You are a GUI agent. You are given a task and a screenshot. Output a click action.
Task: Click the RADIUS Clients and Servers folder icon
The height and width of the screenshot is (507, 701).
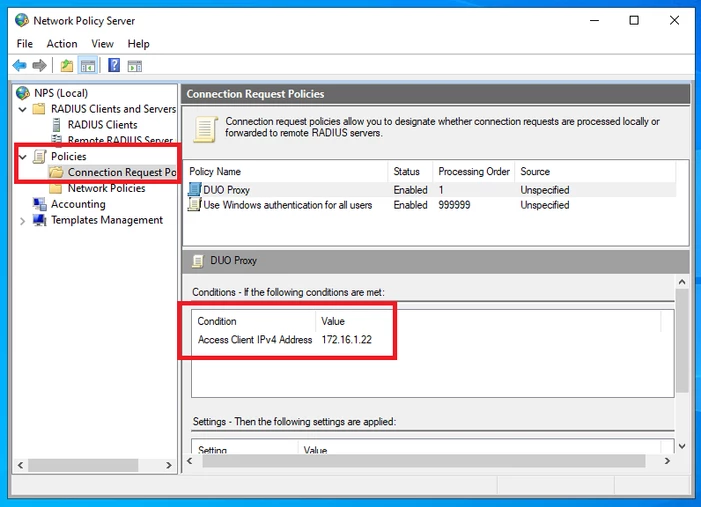[39, 109]
